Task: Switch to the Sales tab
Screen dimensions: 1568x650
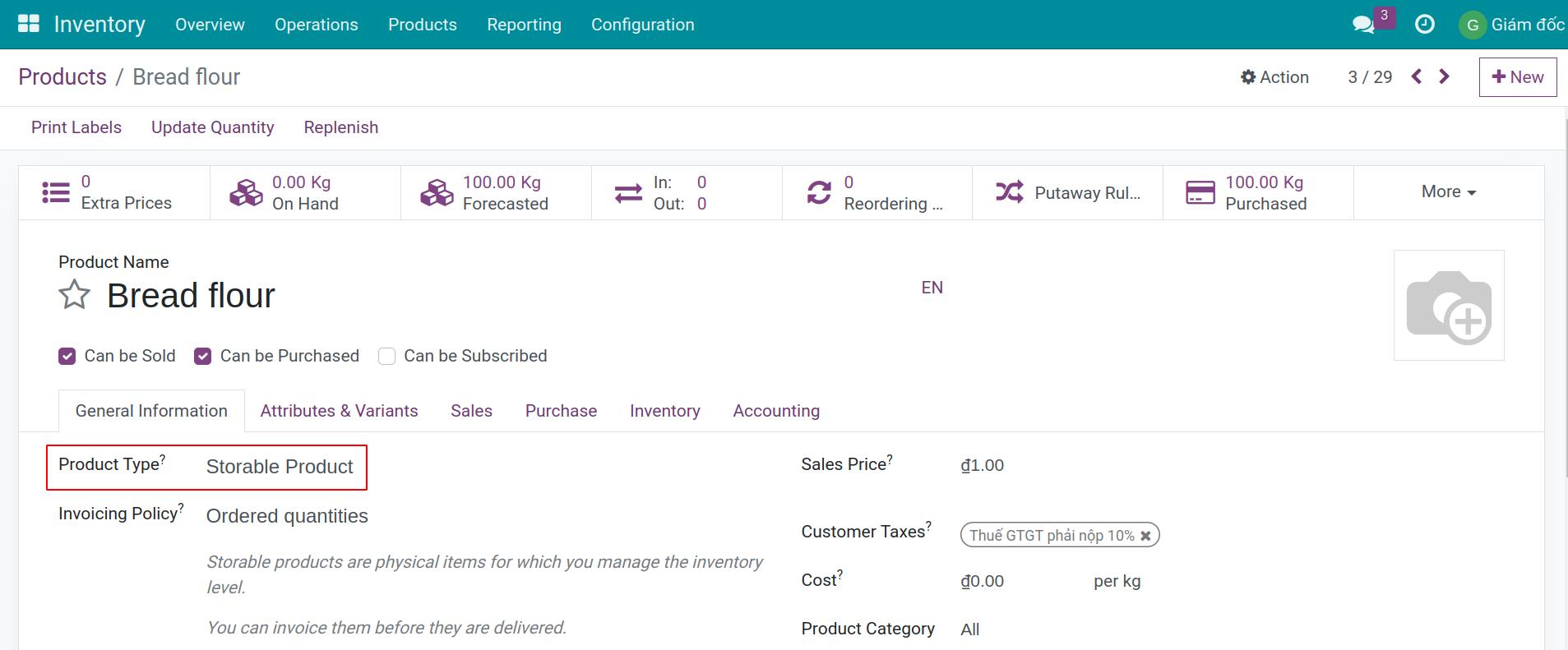Action: pos(471,411)
